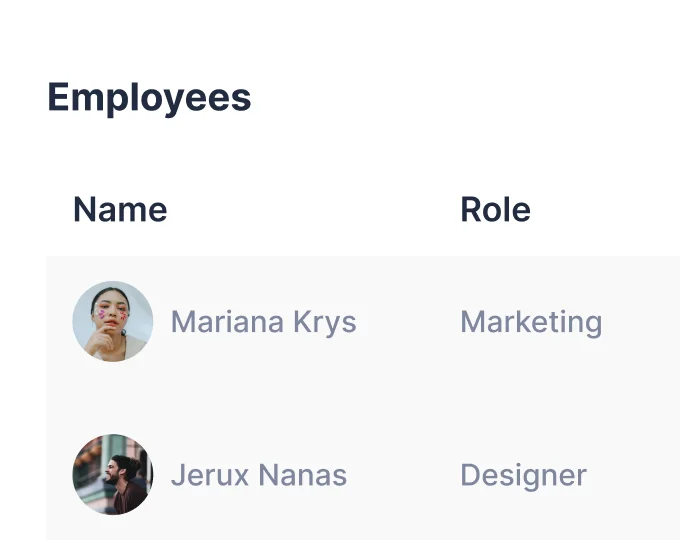Image resolution: width=680 pixels, height=540 pixels.
Task: Sort table by the Role column header
Action: click(495, 209)
